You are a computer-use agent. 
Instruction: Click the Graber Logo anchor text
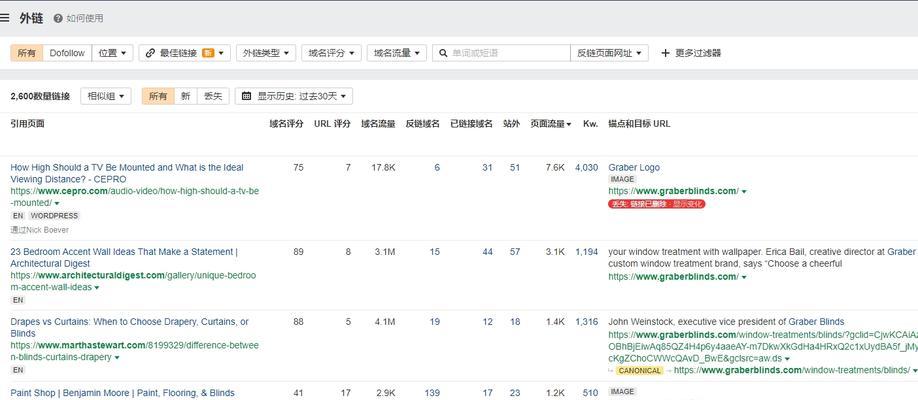click(634, 167)
